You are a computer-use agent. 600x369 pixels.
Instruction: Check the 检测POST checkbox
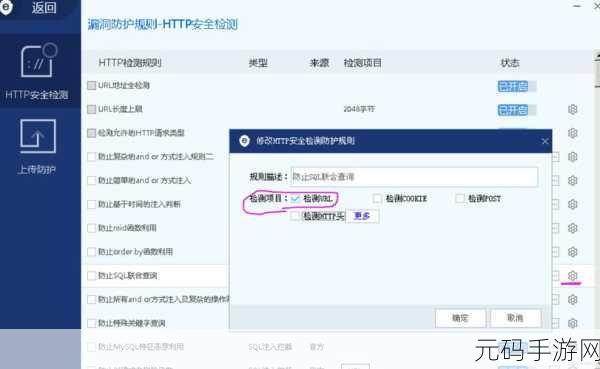(x=460, y=198)
